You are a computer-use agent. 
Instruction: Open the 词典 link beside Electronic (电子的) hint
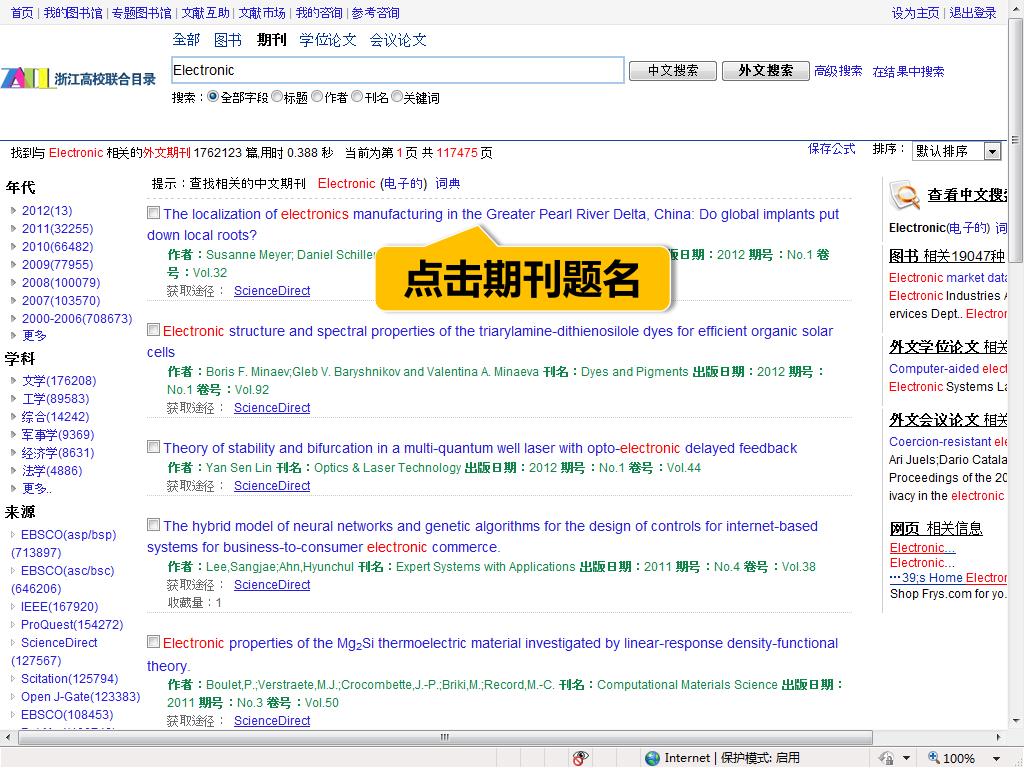448,184
